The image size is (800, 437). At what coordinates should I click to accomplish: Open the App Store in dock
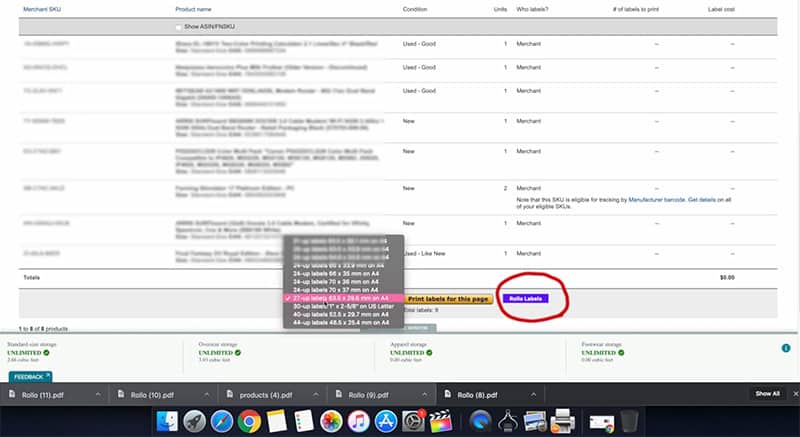click(386, 422)
